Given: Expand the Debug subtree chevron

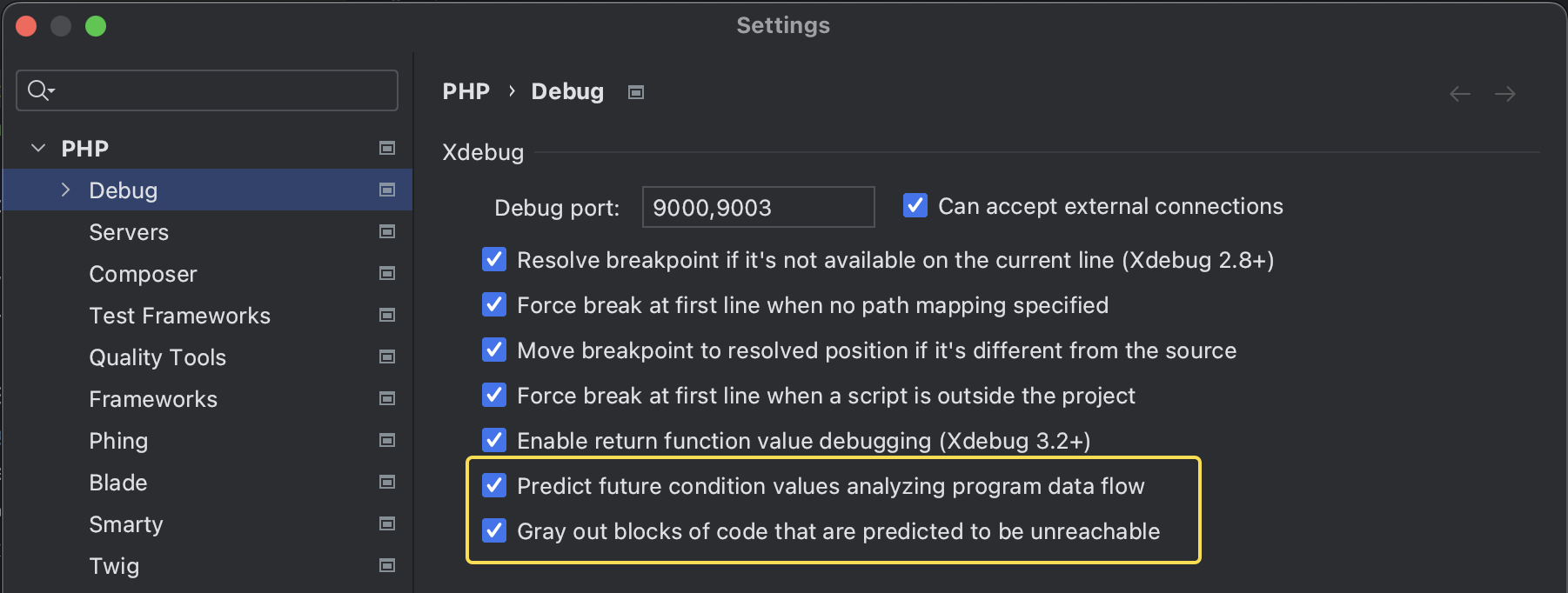Looking at the screenshot, I should tap(66, 190).
